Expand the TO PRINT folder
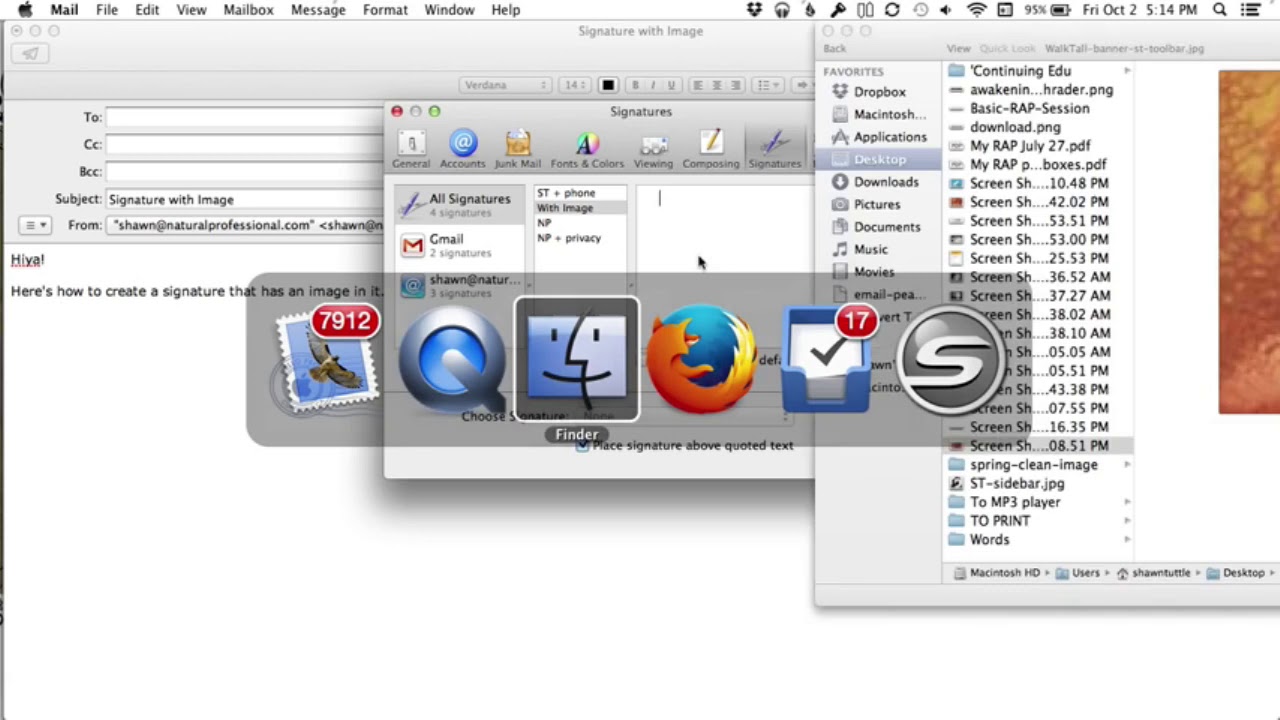 1127,521
